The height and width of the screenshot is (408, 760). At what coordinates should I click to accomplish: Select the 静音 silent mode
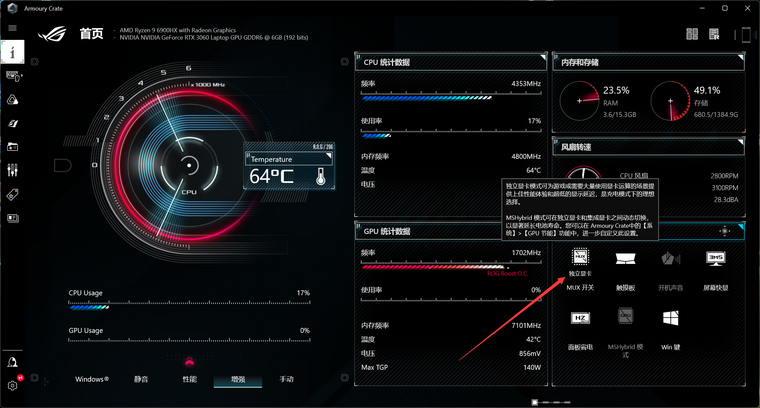(141, 379)
